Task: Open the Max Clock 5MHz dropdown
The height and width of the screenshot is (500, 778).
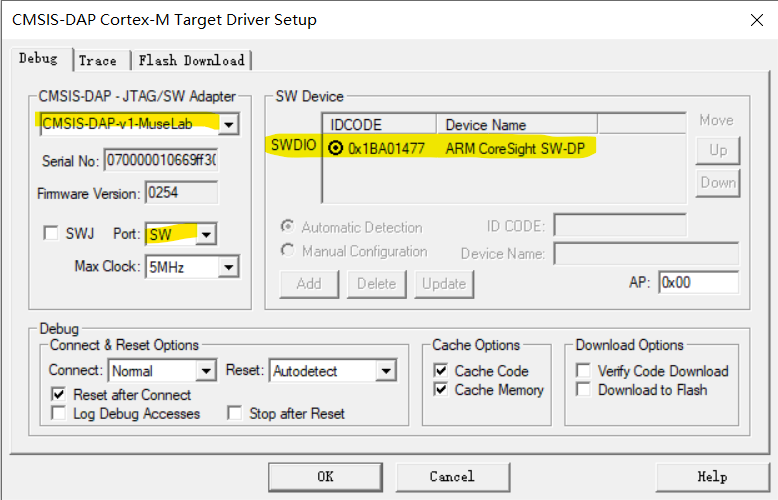Action: [x=228, y=267]
